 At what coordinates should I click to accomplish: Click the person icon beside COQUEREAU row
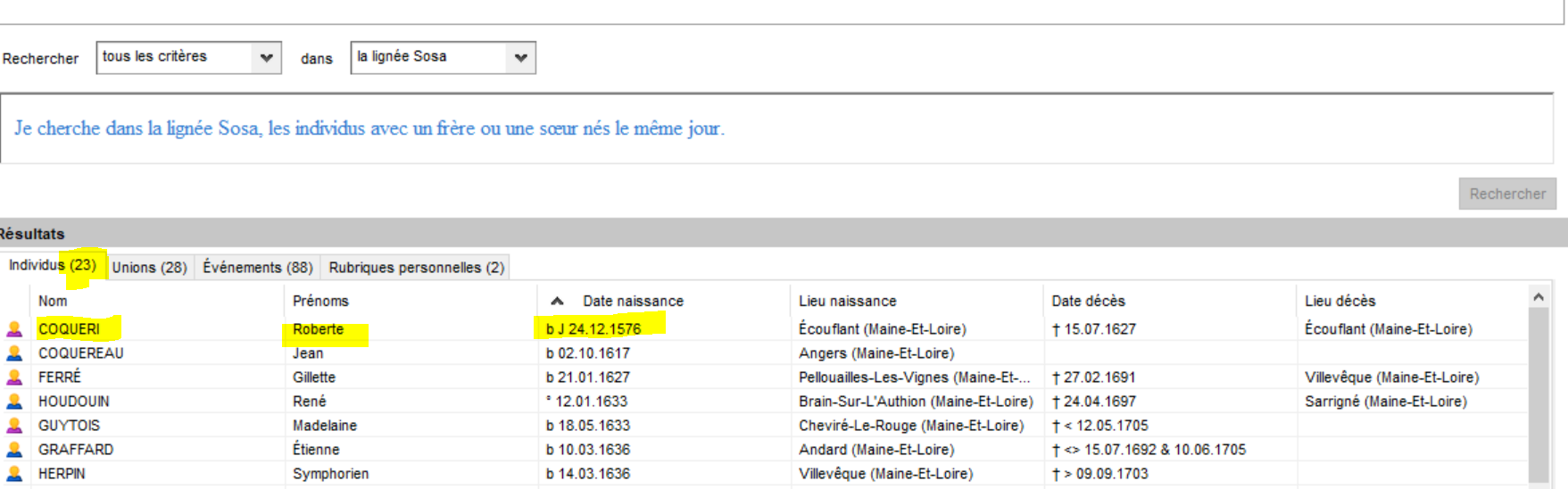click(x=14, y=353)
